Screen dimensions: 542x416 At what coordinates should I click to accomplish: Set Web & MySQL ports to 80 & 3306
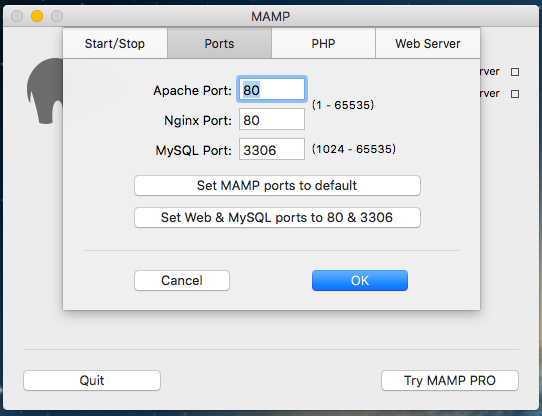coord(277,218)
